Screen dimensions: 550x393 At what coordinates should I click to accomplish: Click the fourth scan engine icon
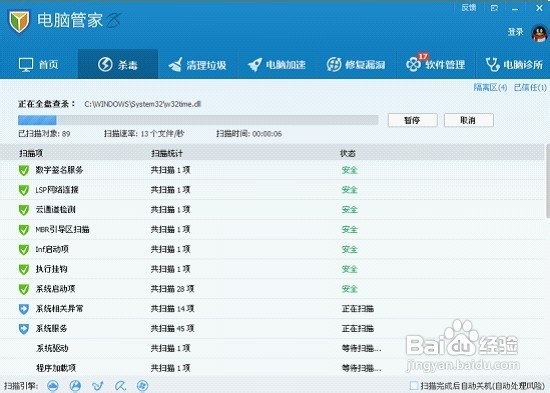coord(120,386)
